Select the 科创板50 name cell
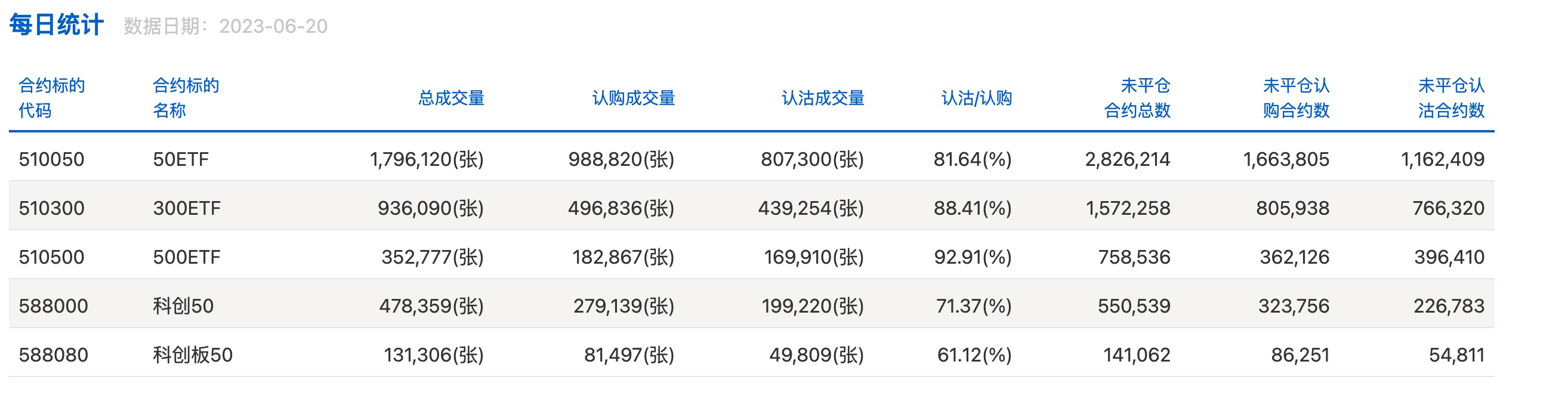 pyautogui.click(x=192, y=355)
